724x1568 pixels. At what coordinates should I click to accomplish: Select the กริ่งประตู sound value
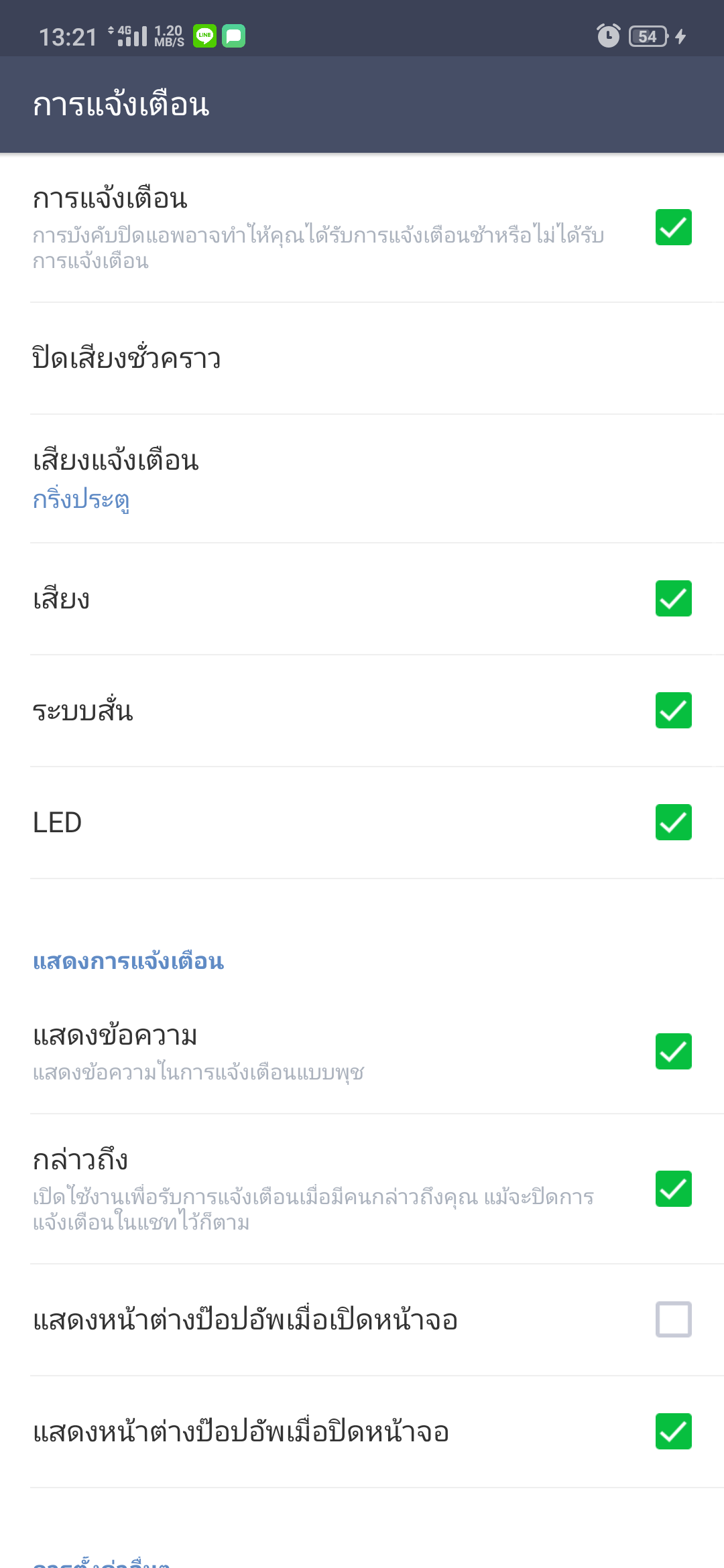81,500
